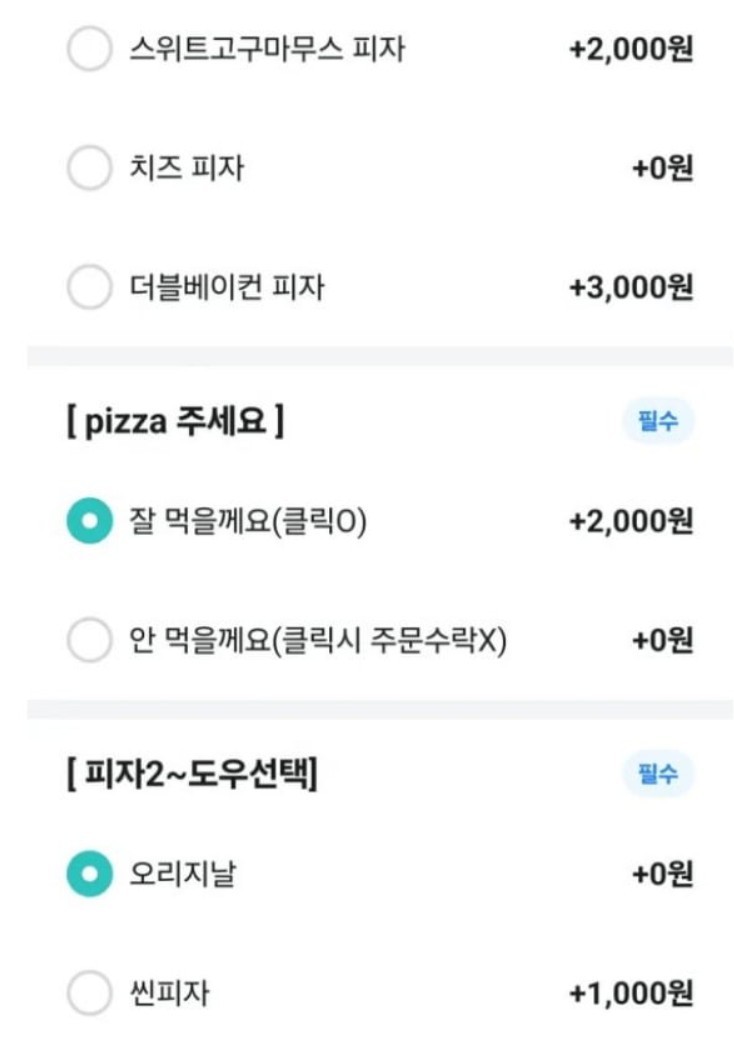Select the 안 먹을께요 radio button
This screenshot has width=734, height=1063.
coord(89,639)
